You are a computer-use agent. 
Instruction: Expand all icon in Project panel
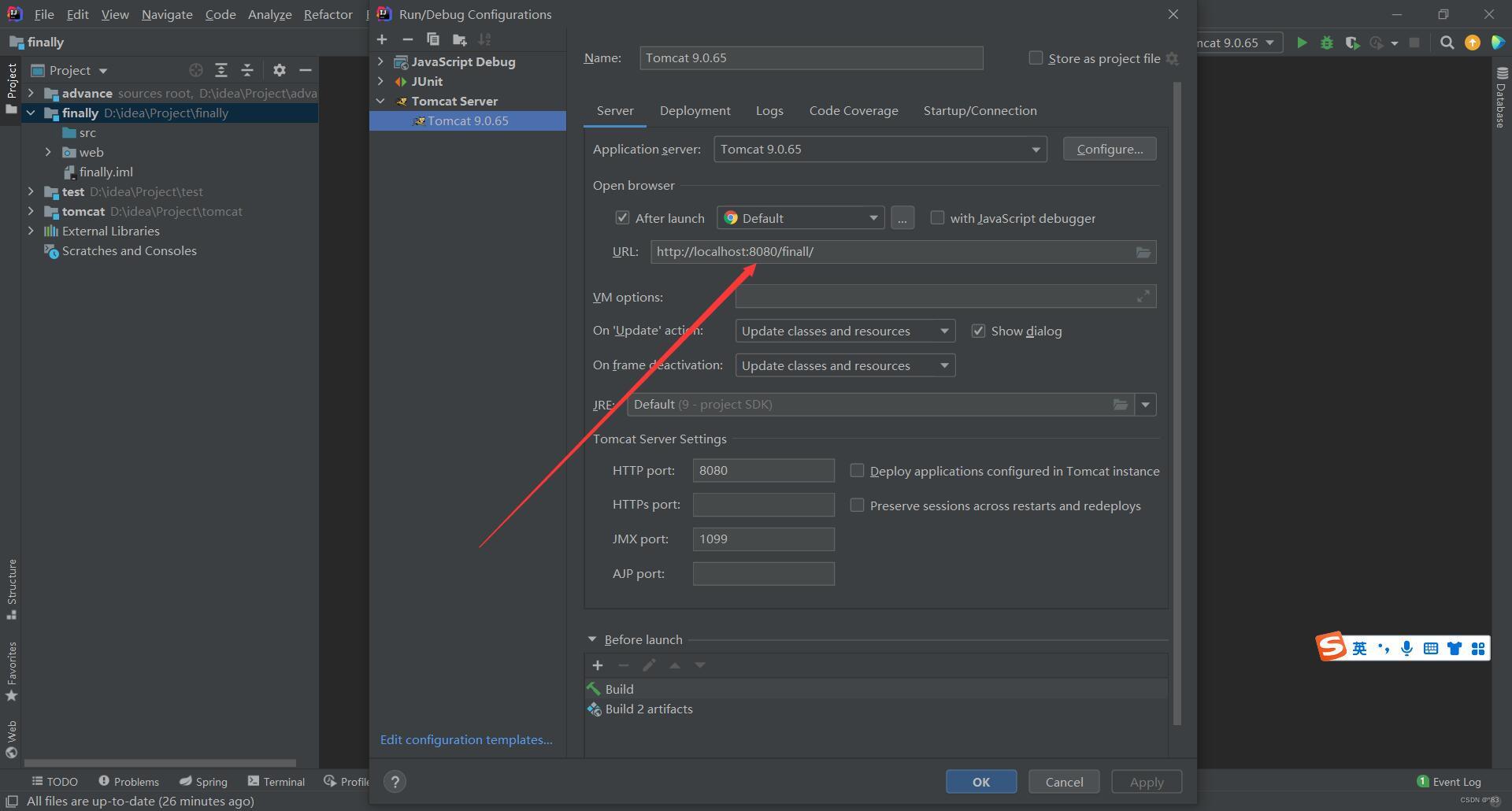coord(221,70)
